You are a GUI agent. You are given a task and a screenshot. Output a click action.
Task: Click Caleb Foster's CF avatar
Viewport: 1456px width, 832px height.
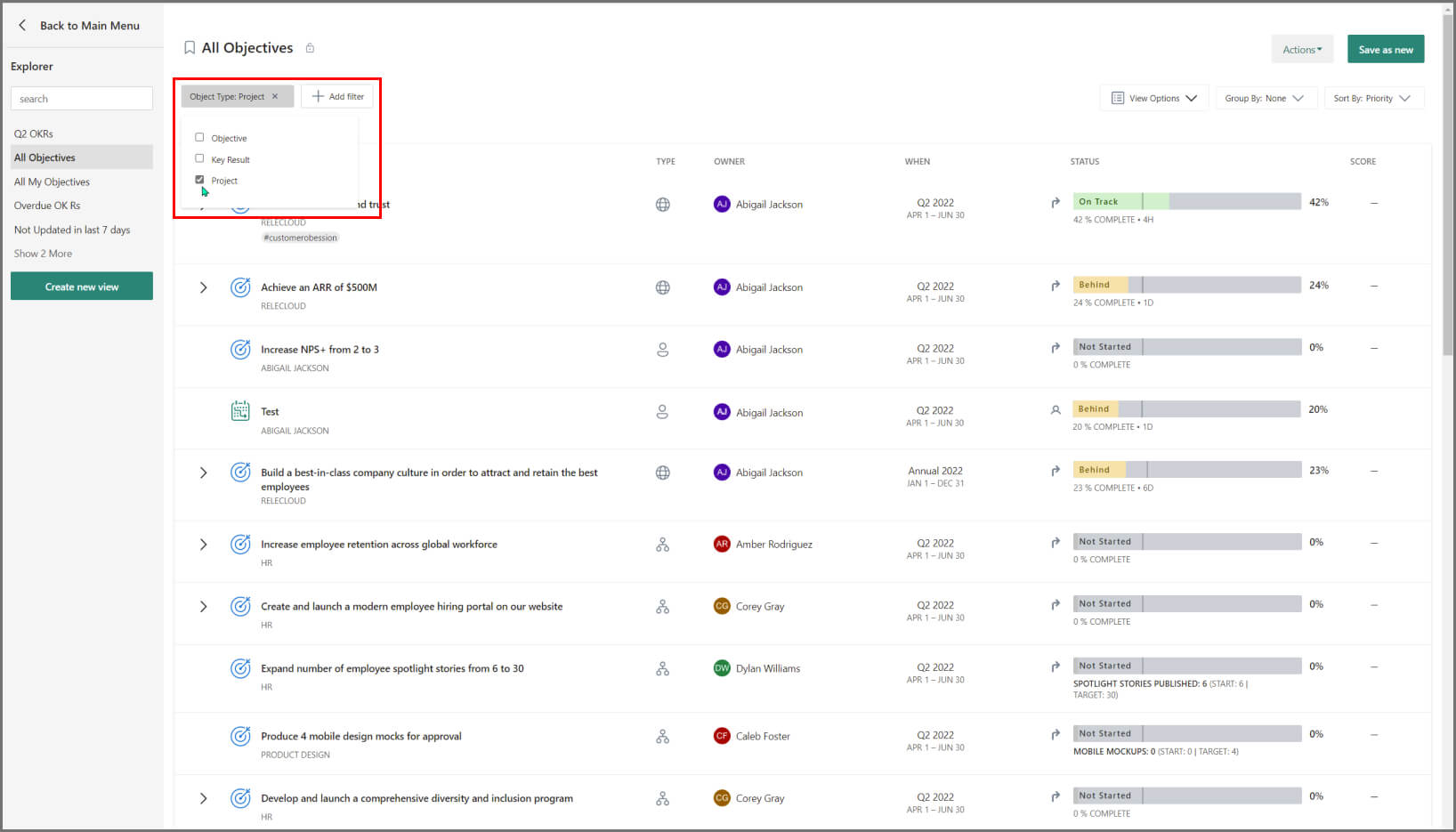click(722, 736)
